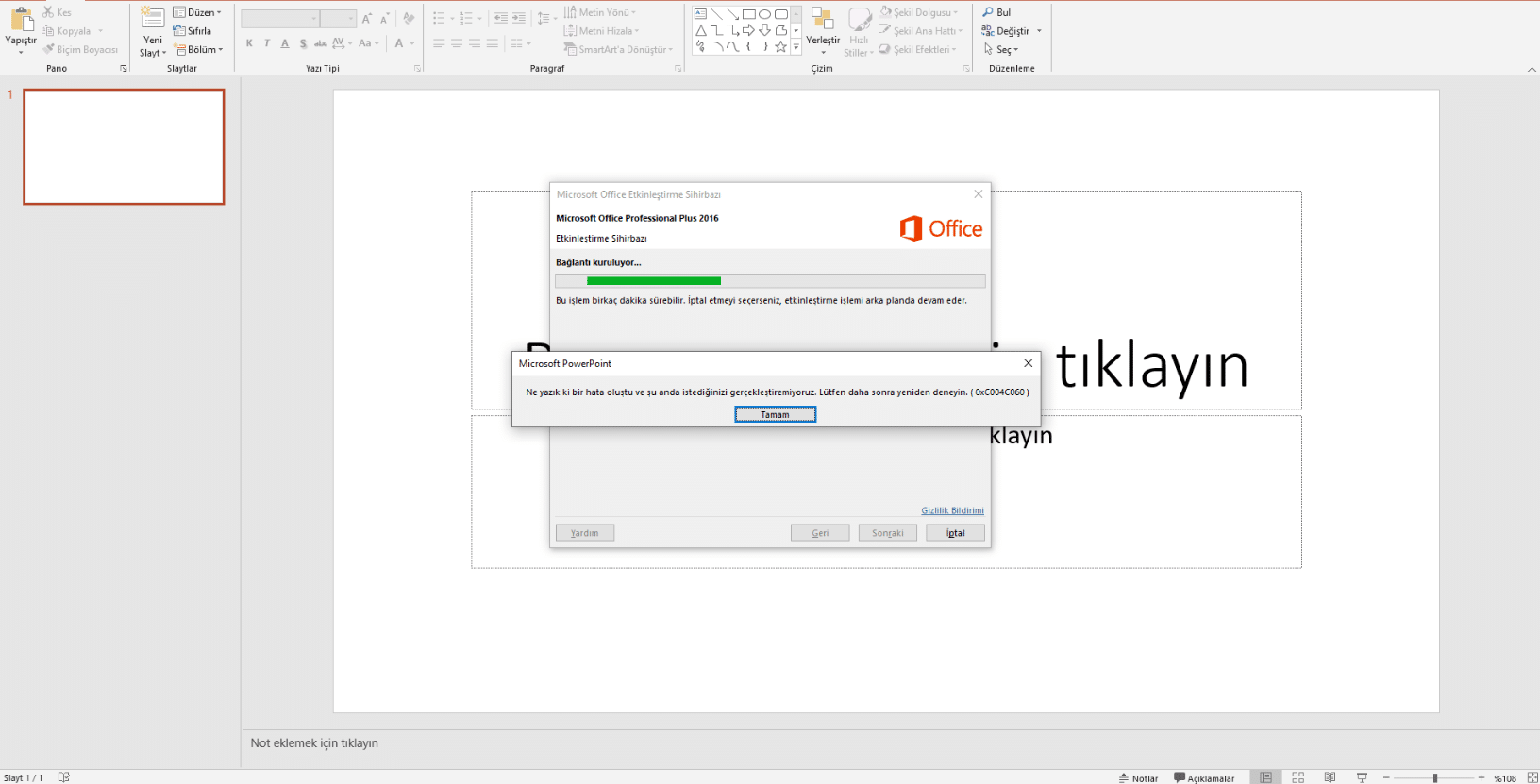Image resolution: width=1540 pixels, height=784 pixels.
Task: Toggle underline A formatting
Action: (285, 43)
